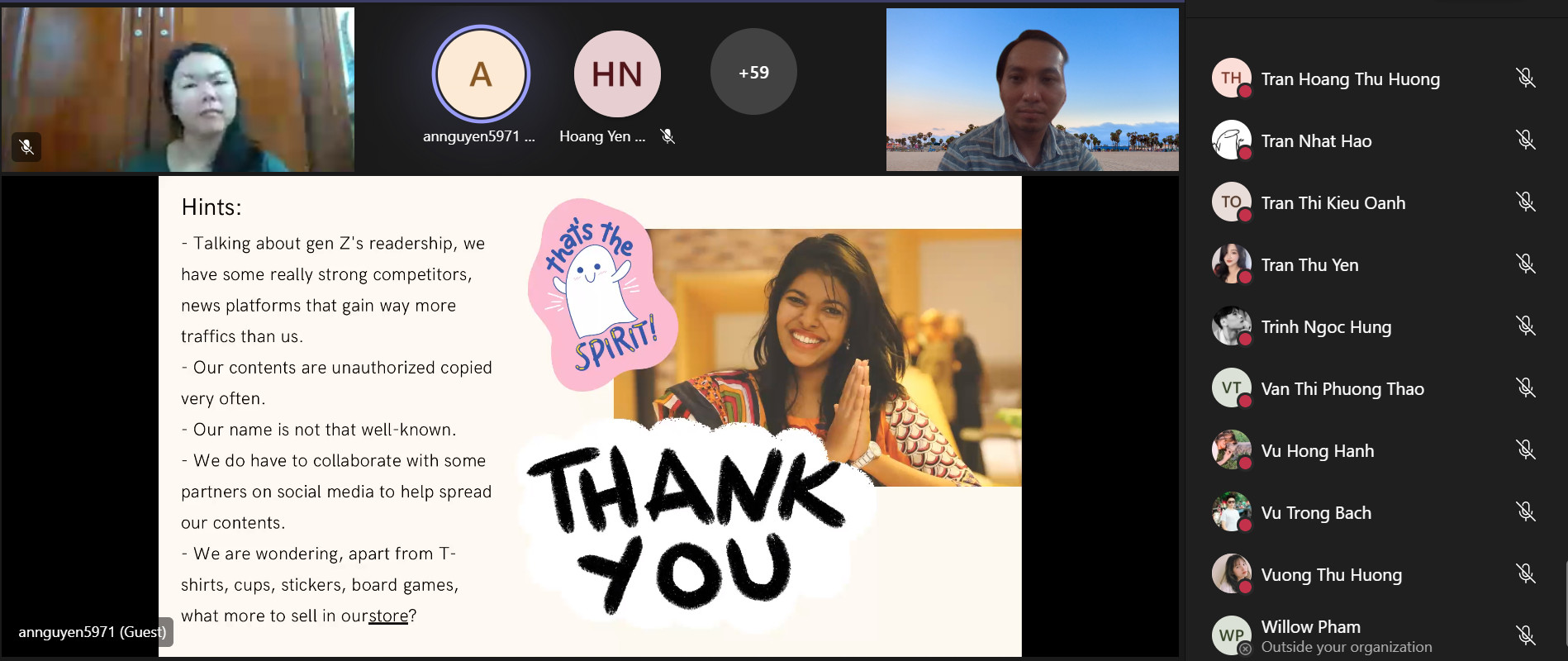Click the VT avatar of Van Thi Phuong Thao

tap(1231, 388)
